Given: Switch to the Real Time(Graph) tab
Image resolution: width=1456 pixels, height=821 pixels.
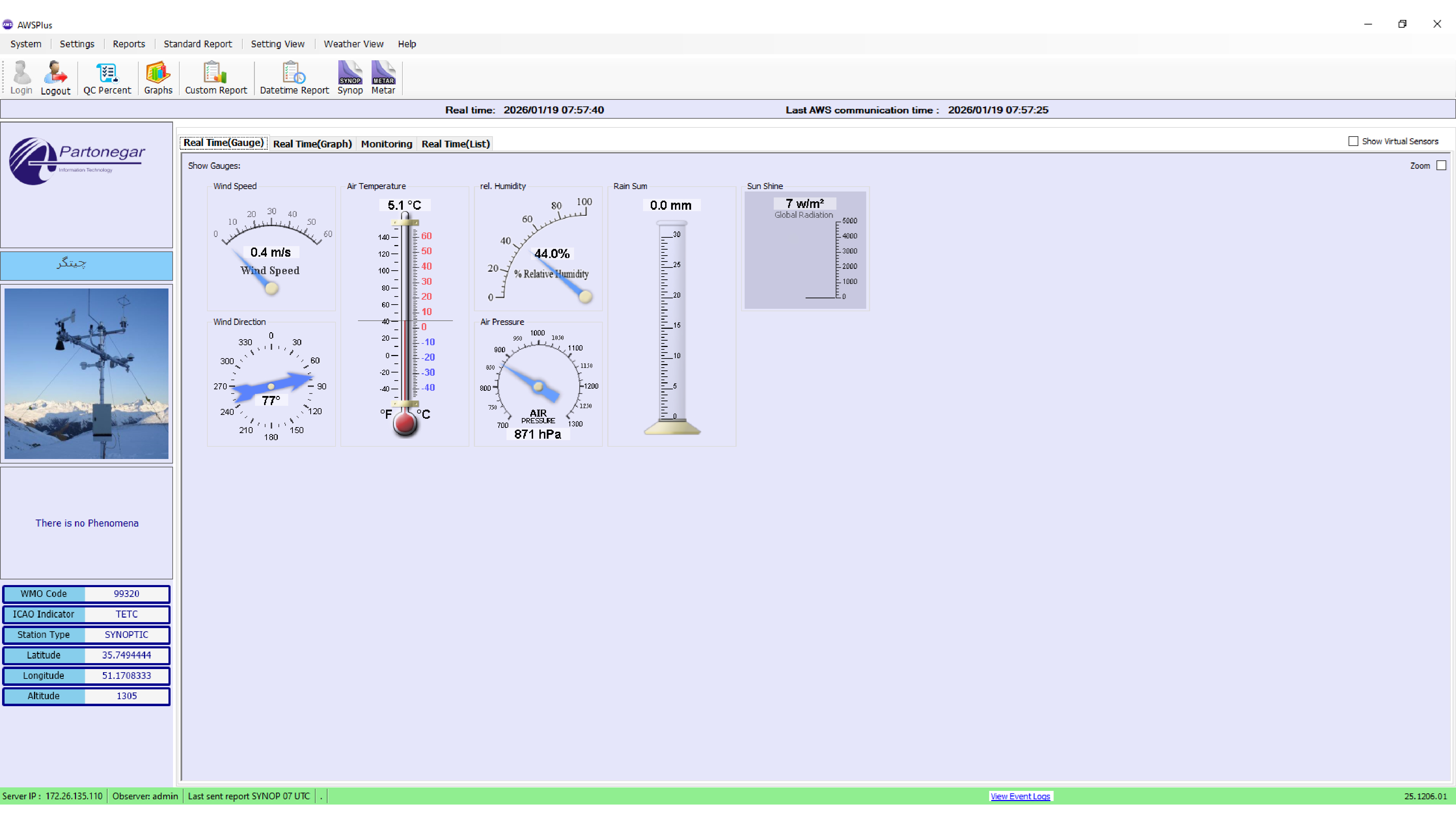Looking at the screenshot, I should [312, 144].
